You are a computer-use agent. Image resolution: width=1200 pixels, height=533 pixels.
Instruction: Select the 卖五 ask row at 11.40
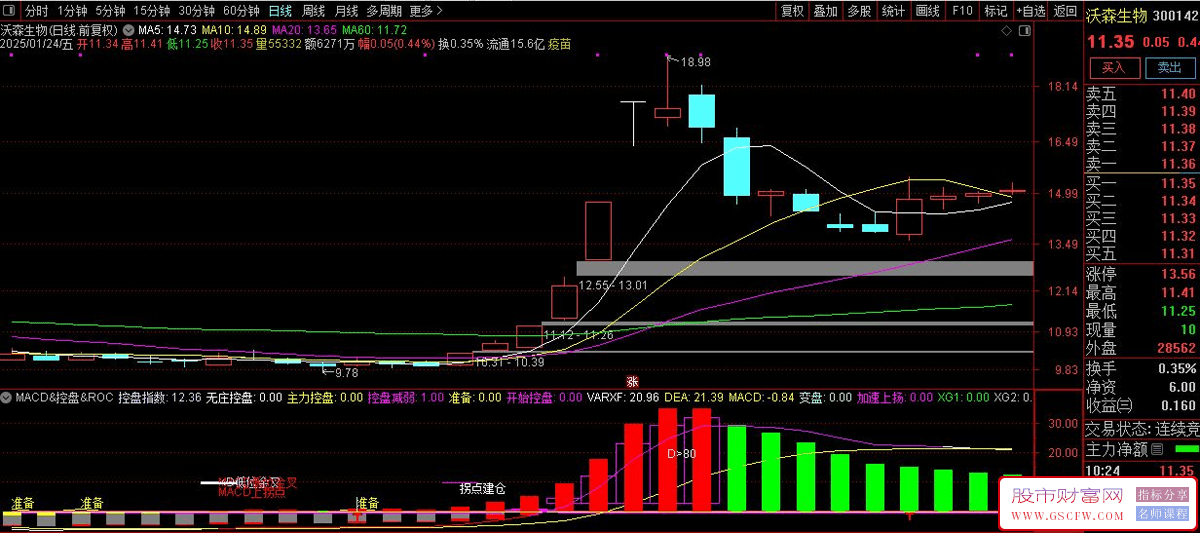[x=1142, y=94]
